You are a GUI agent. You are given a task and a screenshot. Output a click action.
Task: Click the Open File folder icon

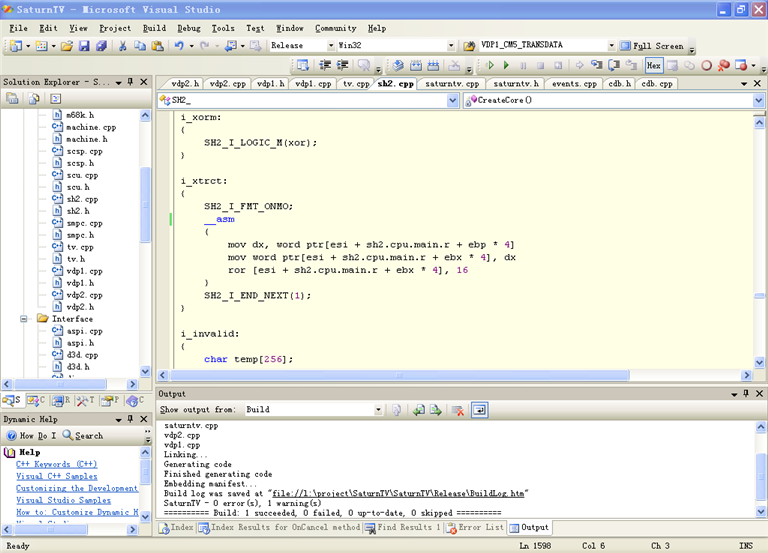tap(67, 46)
